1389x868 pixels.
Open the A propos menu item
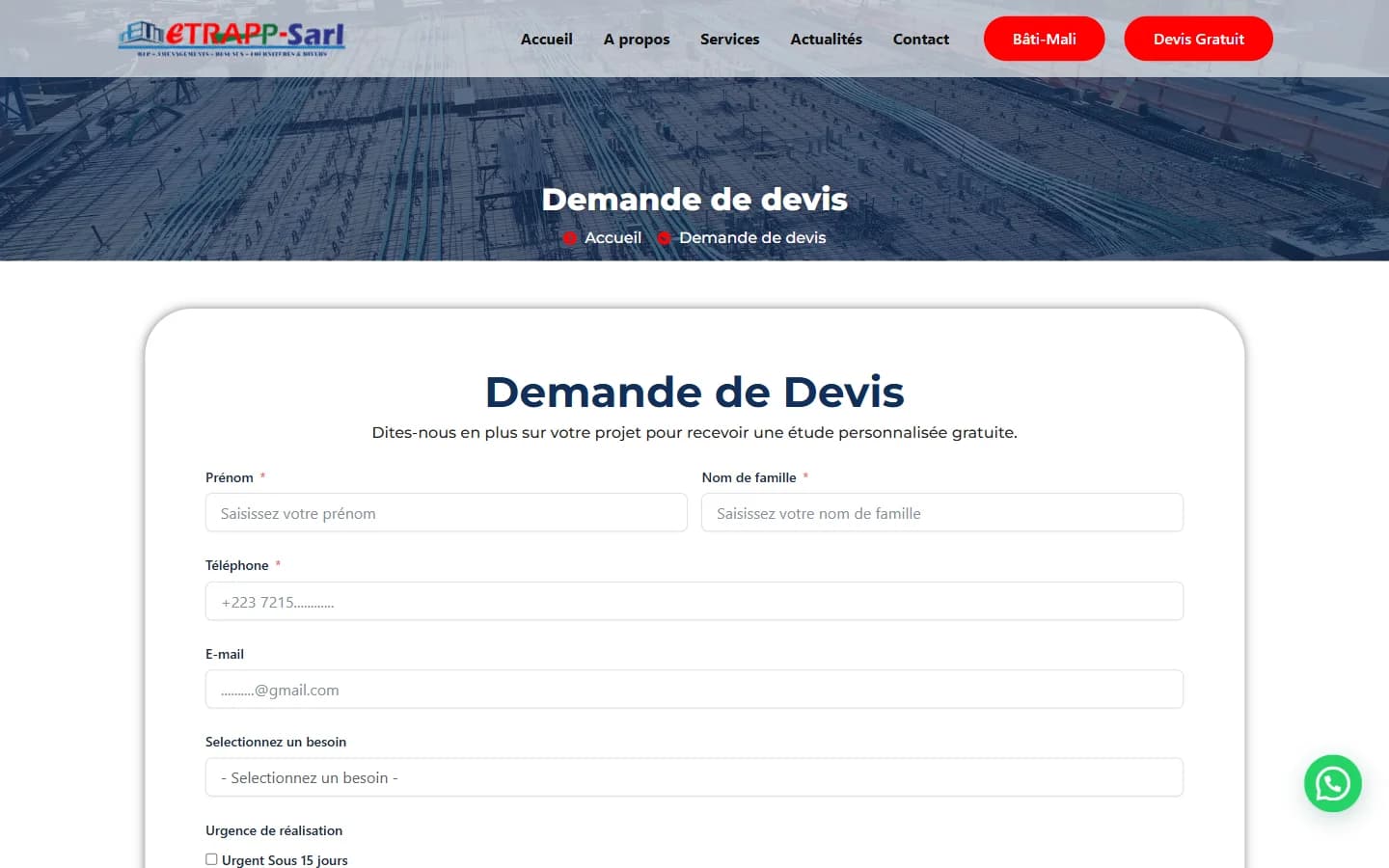click(637, 39)
